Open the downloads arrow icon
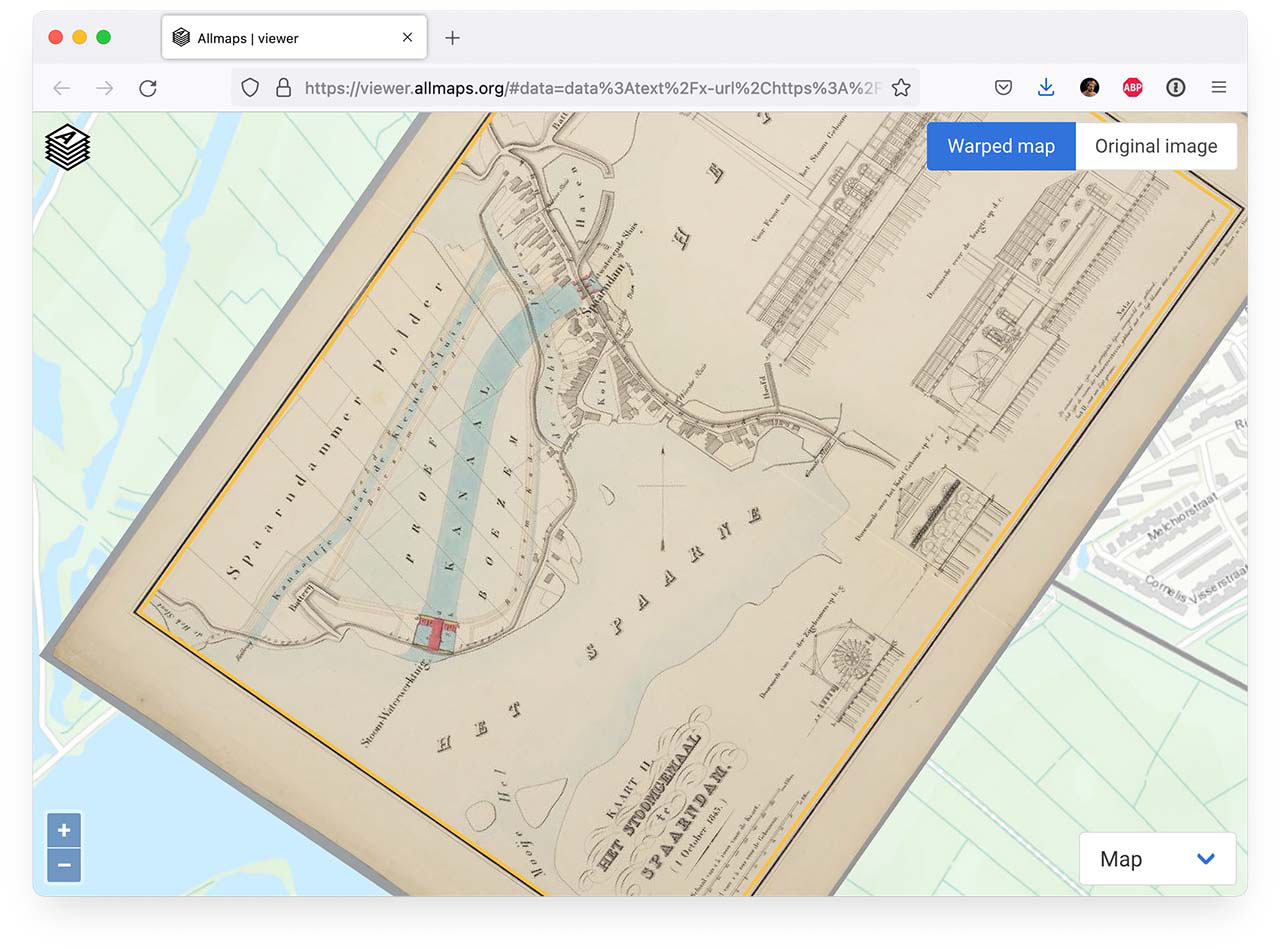Screen dimensions: 1280x949 point(1046,88)
